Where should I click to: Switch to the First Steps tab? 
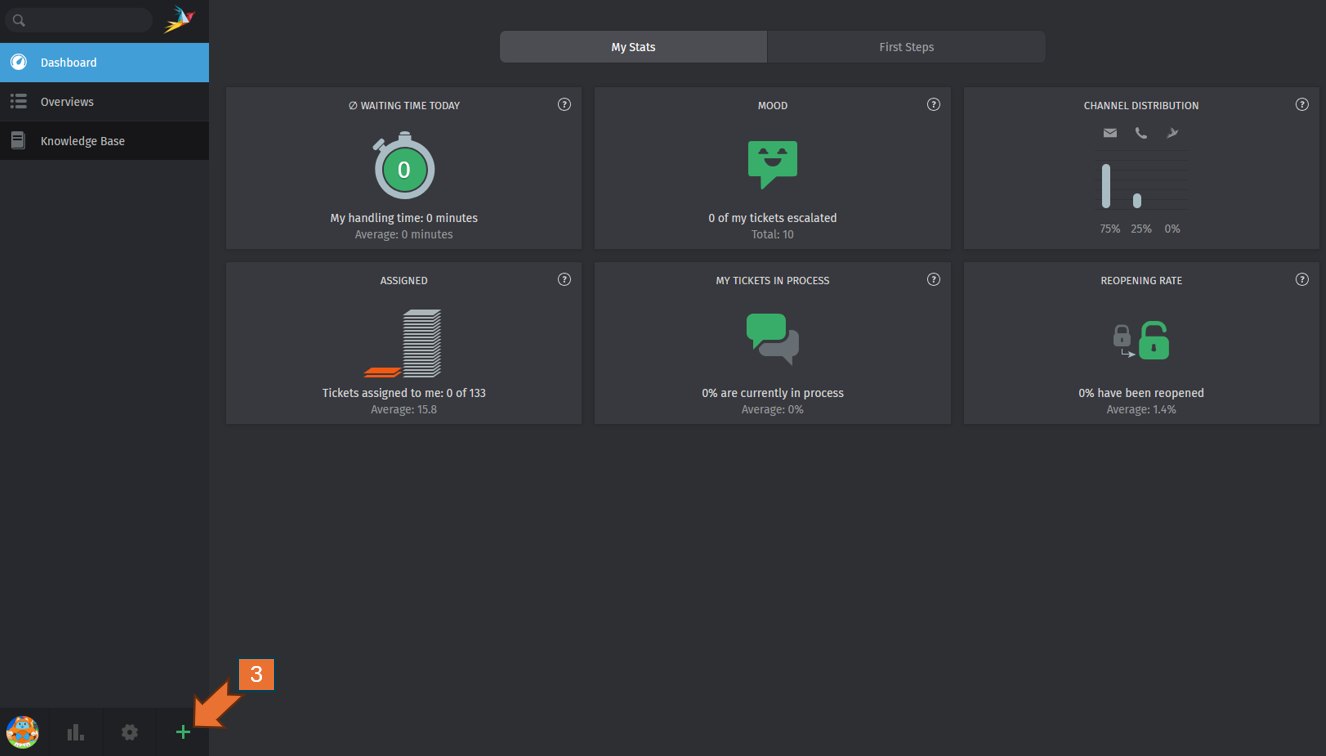906,47
